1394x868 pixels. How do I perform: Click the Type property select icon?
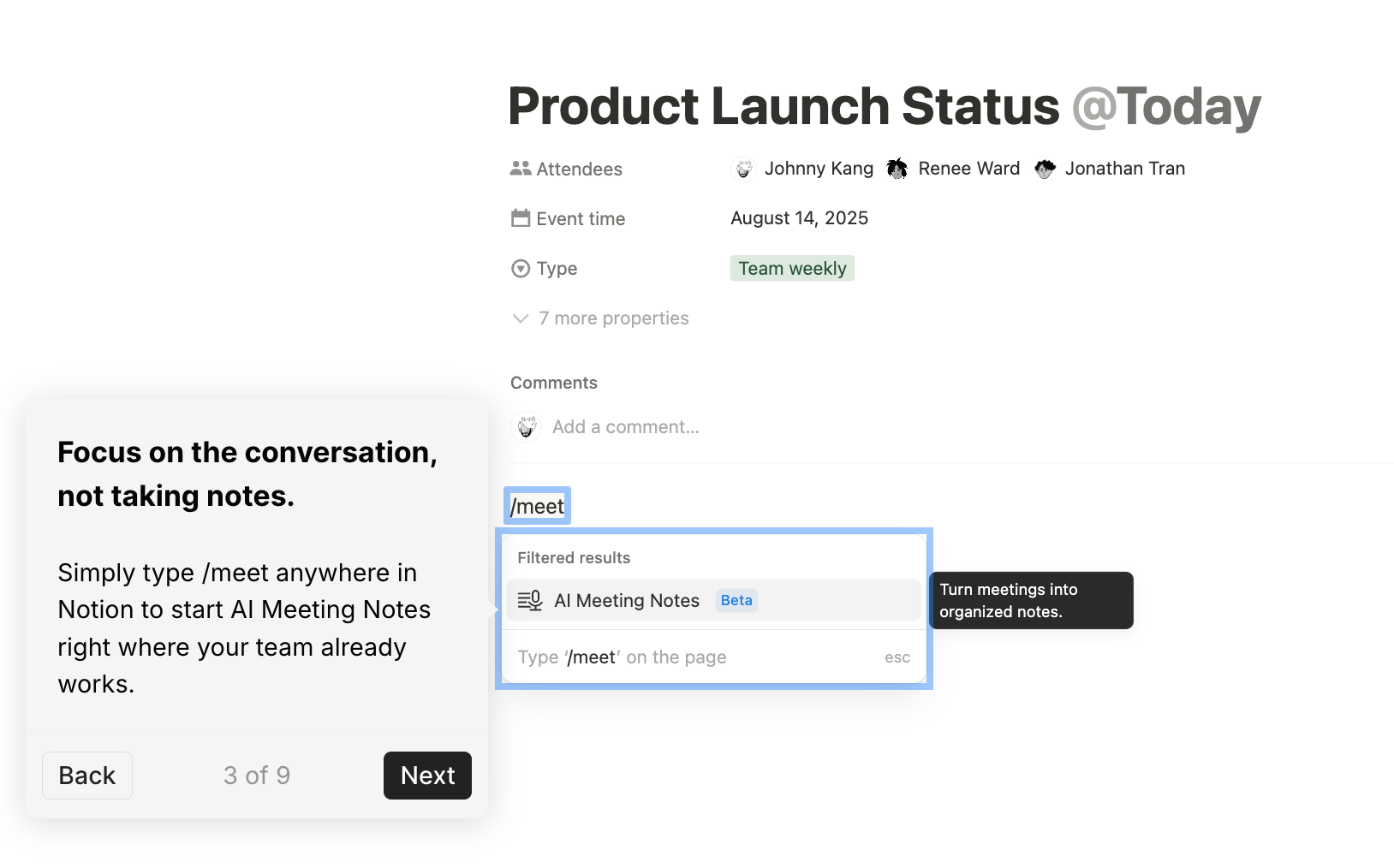click(521, 269)
